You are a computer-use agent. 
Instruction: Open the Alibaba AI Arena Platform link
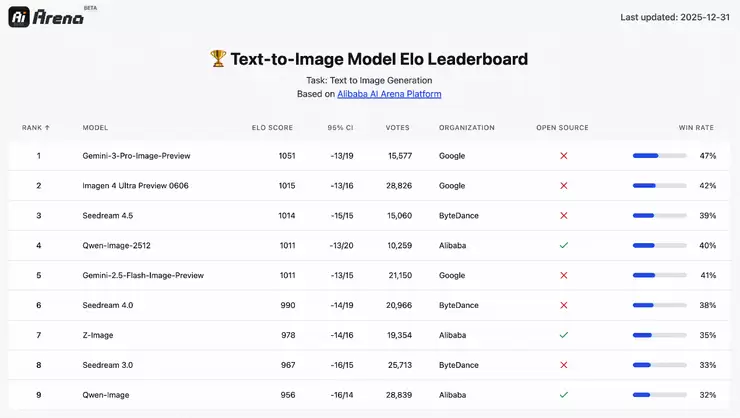pos(389,94)
